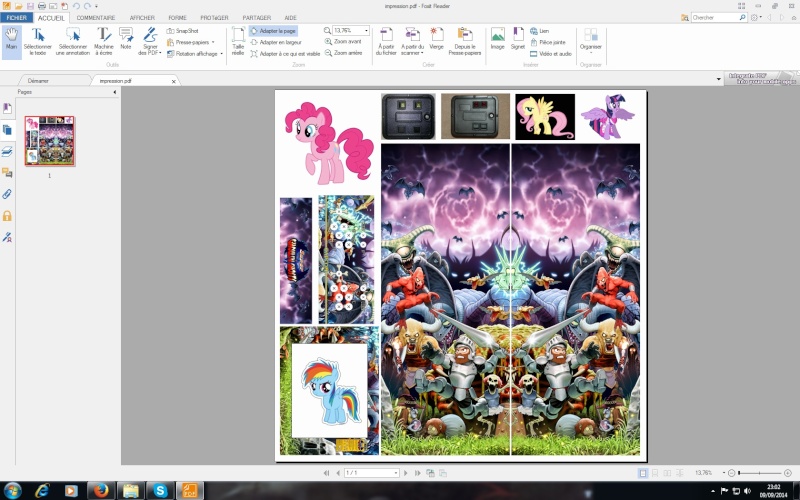Screen dimensions: 800x500
Task: Click the zoom slider in status bar
Action: click(x=759, y=473)
